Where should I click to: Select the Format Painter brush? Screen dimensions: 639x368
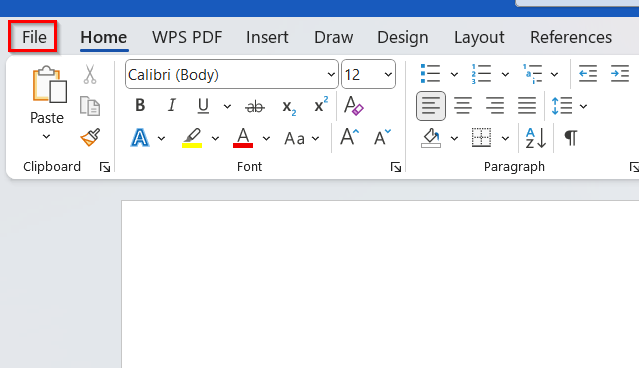click(x=90, y=137)
